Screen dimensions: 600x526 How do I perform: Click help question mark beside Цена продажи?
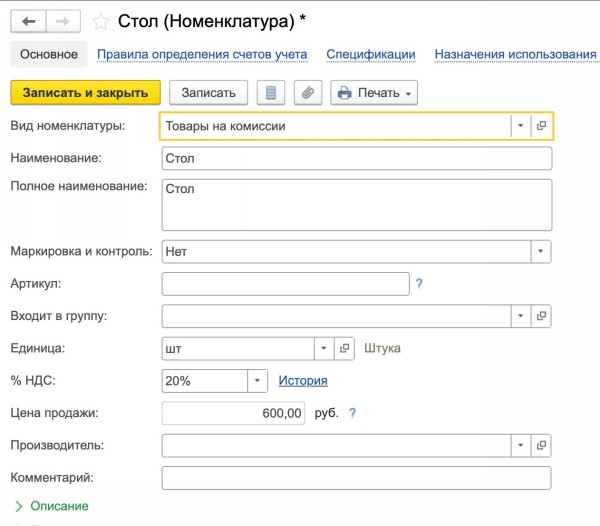tap(352, 413)
